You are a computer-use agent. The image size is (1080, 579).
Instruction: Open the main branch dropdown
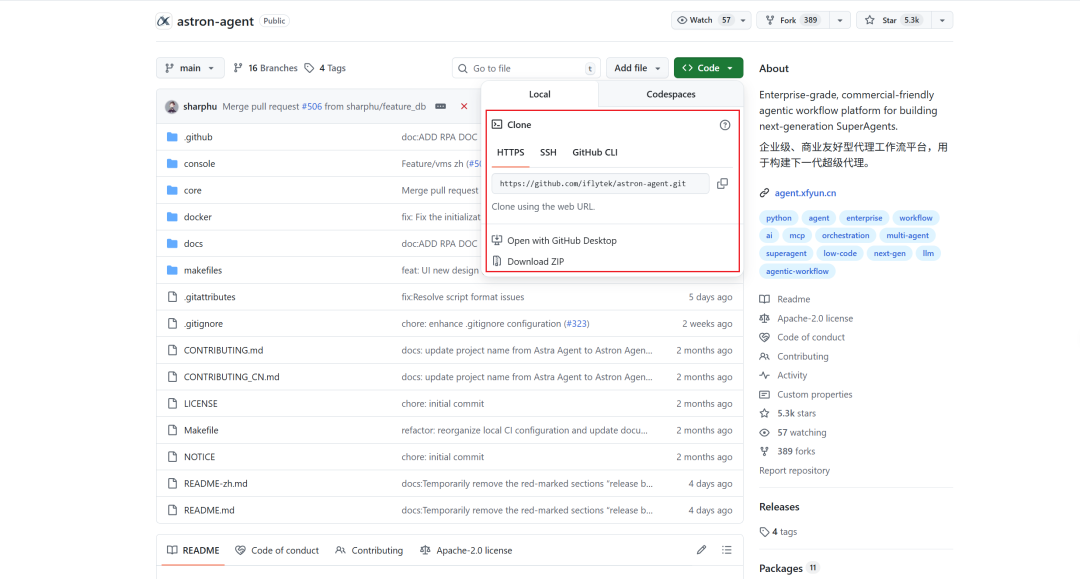[190, 68]
